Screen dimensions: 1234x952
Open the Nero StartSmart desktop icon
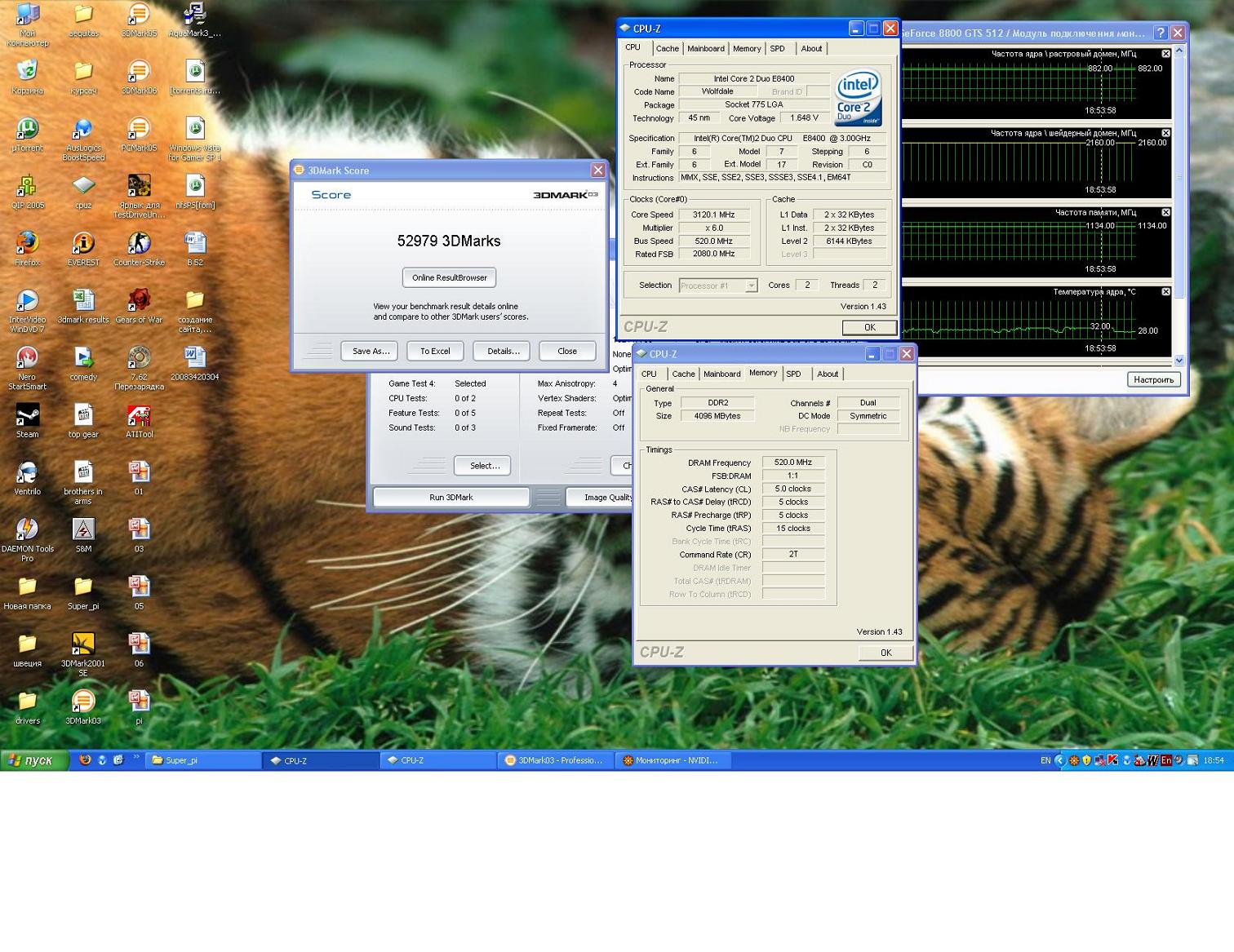coord(28,368)
